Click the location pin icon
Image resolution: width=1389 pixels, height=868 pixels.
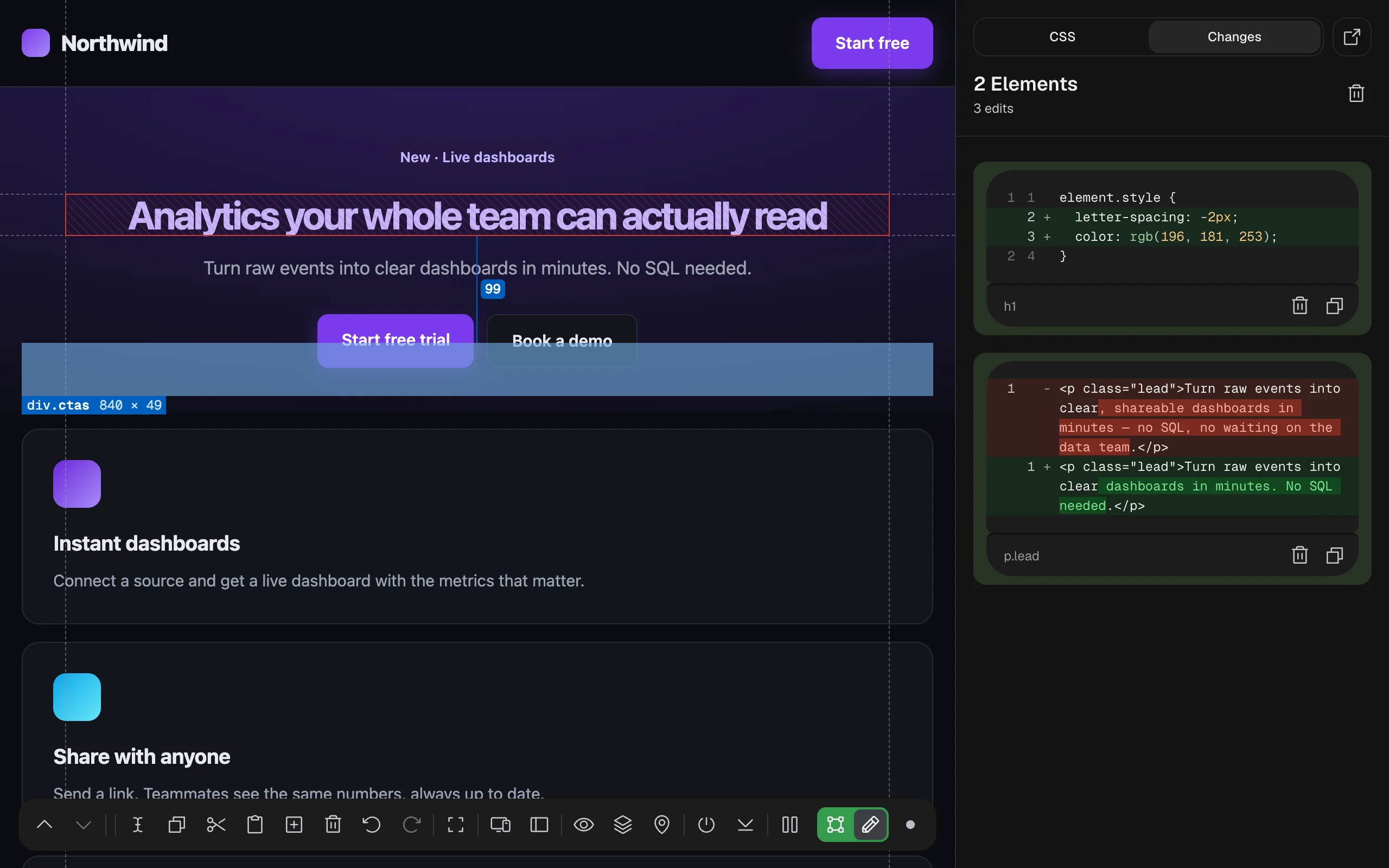[x=662, y=825]
